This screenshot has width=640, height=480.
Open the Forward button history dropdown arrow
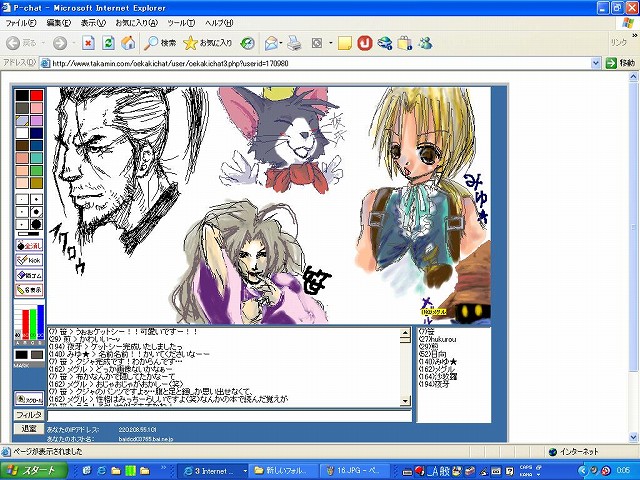pos(73,43)
